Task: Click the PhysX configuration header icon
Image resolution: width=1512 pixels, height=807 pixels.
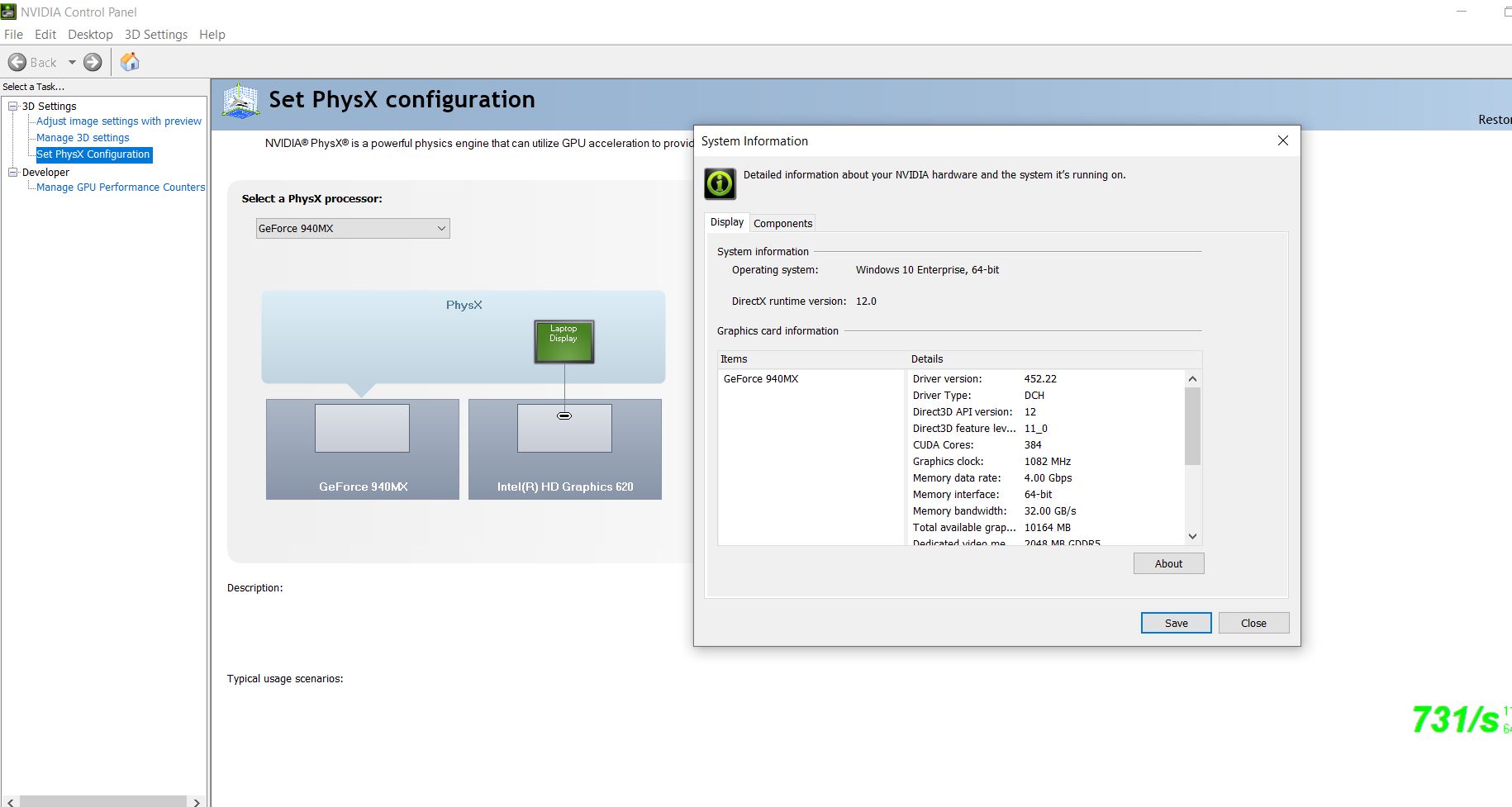Action: click(240, 101)
